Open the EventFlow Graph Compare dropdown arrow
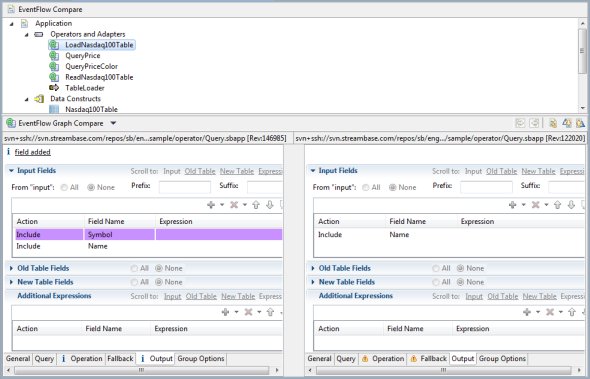The height and width of the screenshot is (379, 590). [x=113, y=123]
